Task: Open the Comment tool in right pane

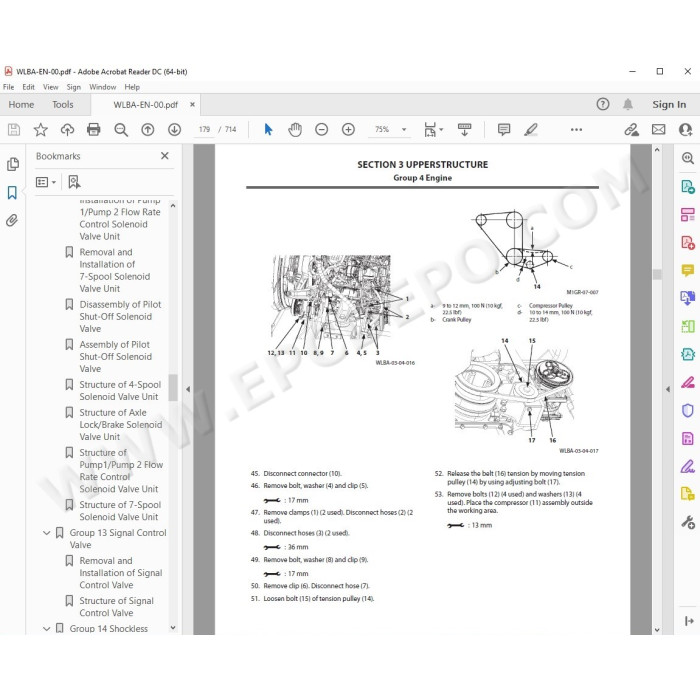Action: (x=688, y=270)
